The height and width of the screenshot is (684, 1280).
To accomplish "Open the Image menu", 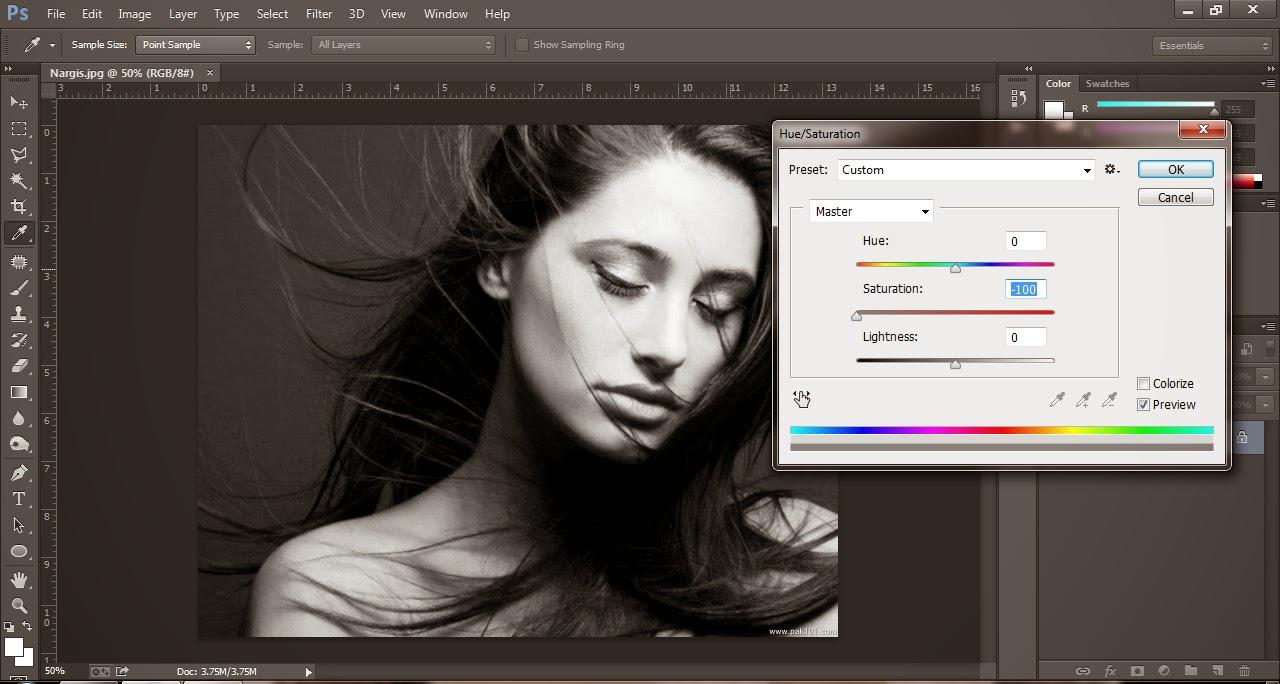I will coord(134,13).
